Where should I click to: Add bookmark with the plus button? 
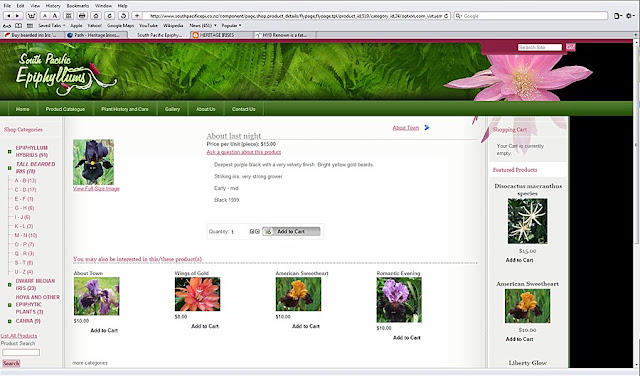[137, 16]
